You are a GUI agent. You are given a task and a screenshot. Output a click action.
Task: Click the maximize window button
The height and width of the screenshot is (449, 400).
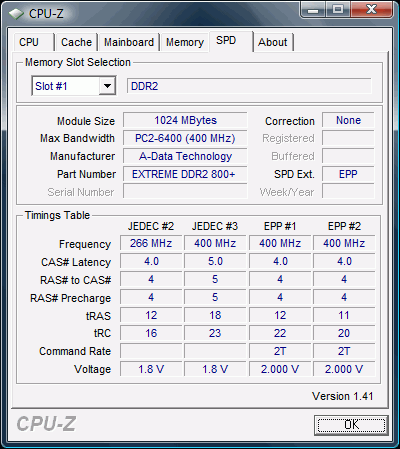pyautogui.click(x=338, y=10)
